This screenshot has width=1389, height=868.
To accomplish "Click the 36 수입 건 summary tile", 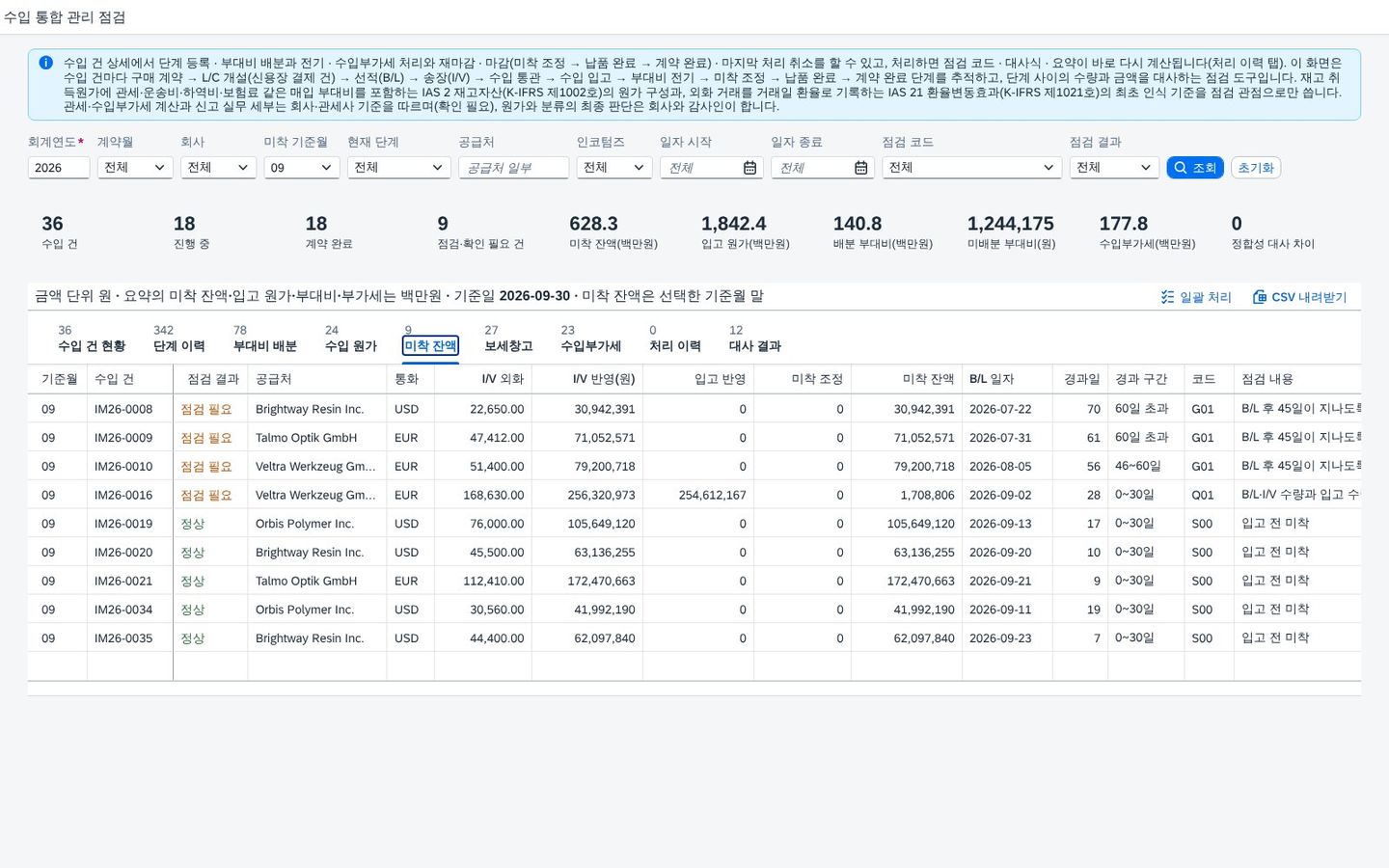I will coord(60,232).
